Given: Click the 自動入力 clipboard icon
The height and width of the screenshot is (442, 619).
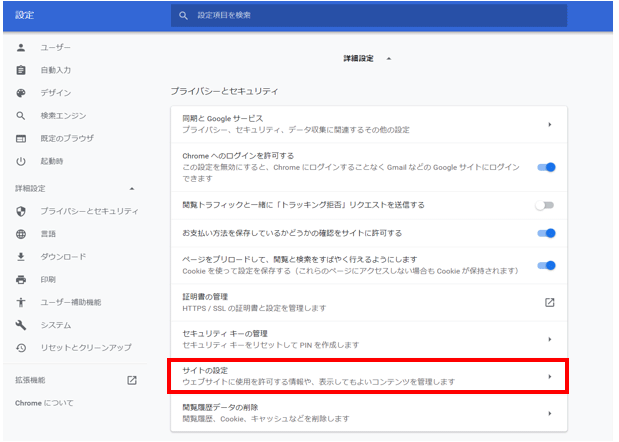Looking at the screenshot, I should coord(20,70).
